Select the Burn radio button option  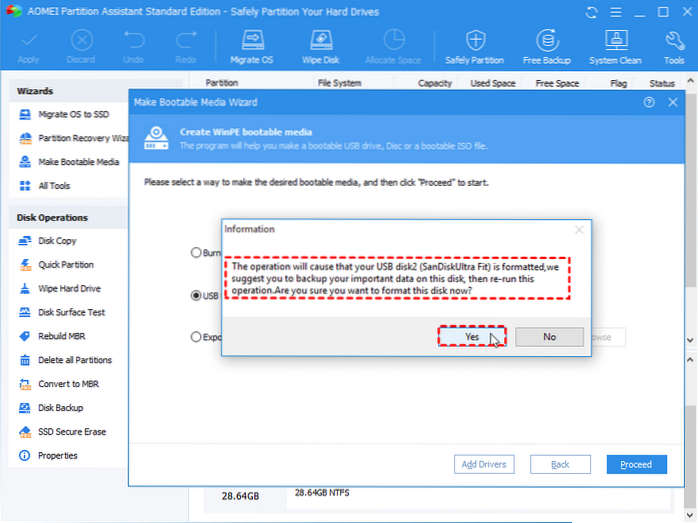coord(195,253)
